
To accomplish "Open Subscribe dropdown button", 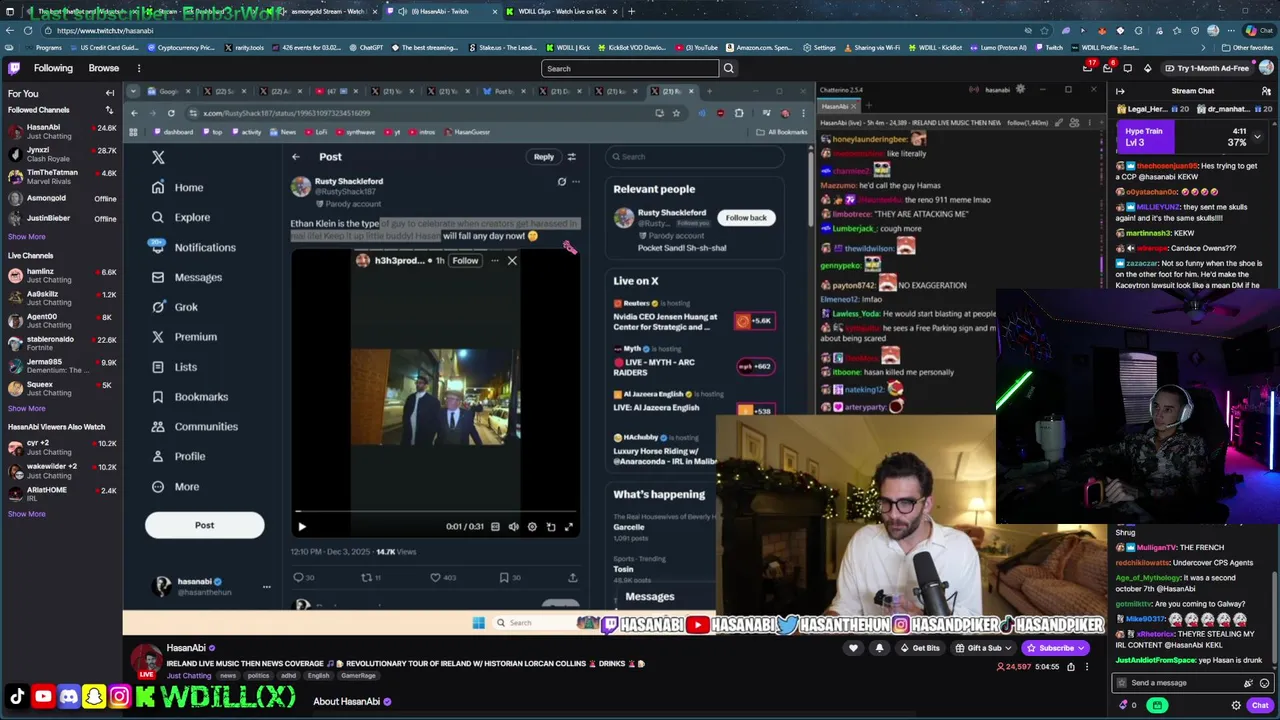I will point(1056,648).
